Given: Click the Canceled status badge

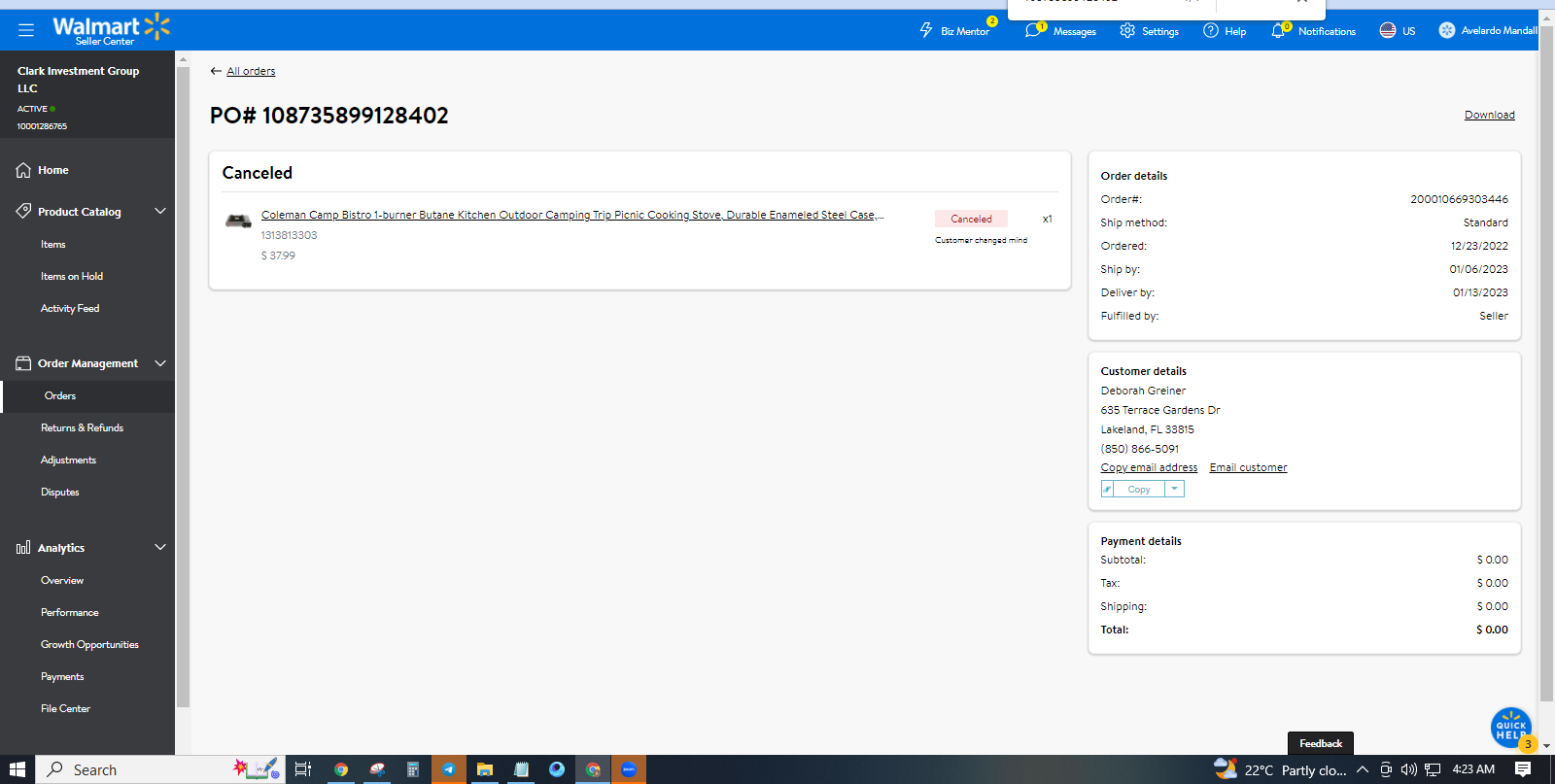Looking at the screenshot, I should tap(971, 219).
